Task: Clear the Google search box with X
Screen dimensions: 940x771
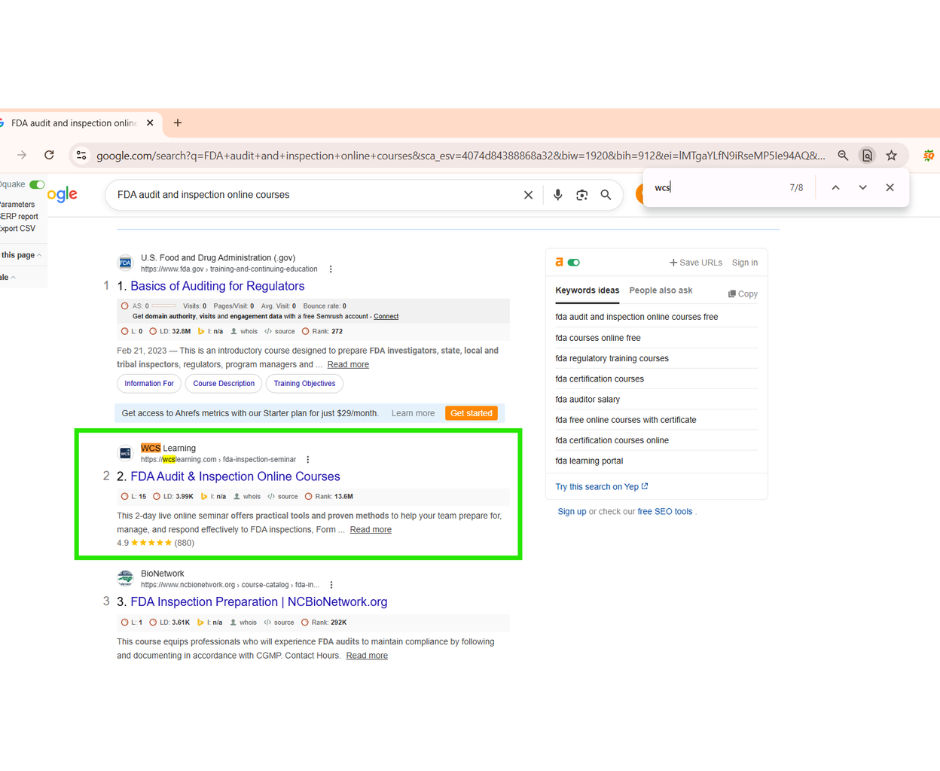Action: pyautogui.click(x=528, y=195)
